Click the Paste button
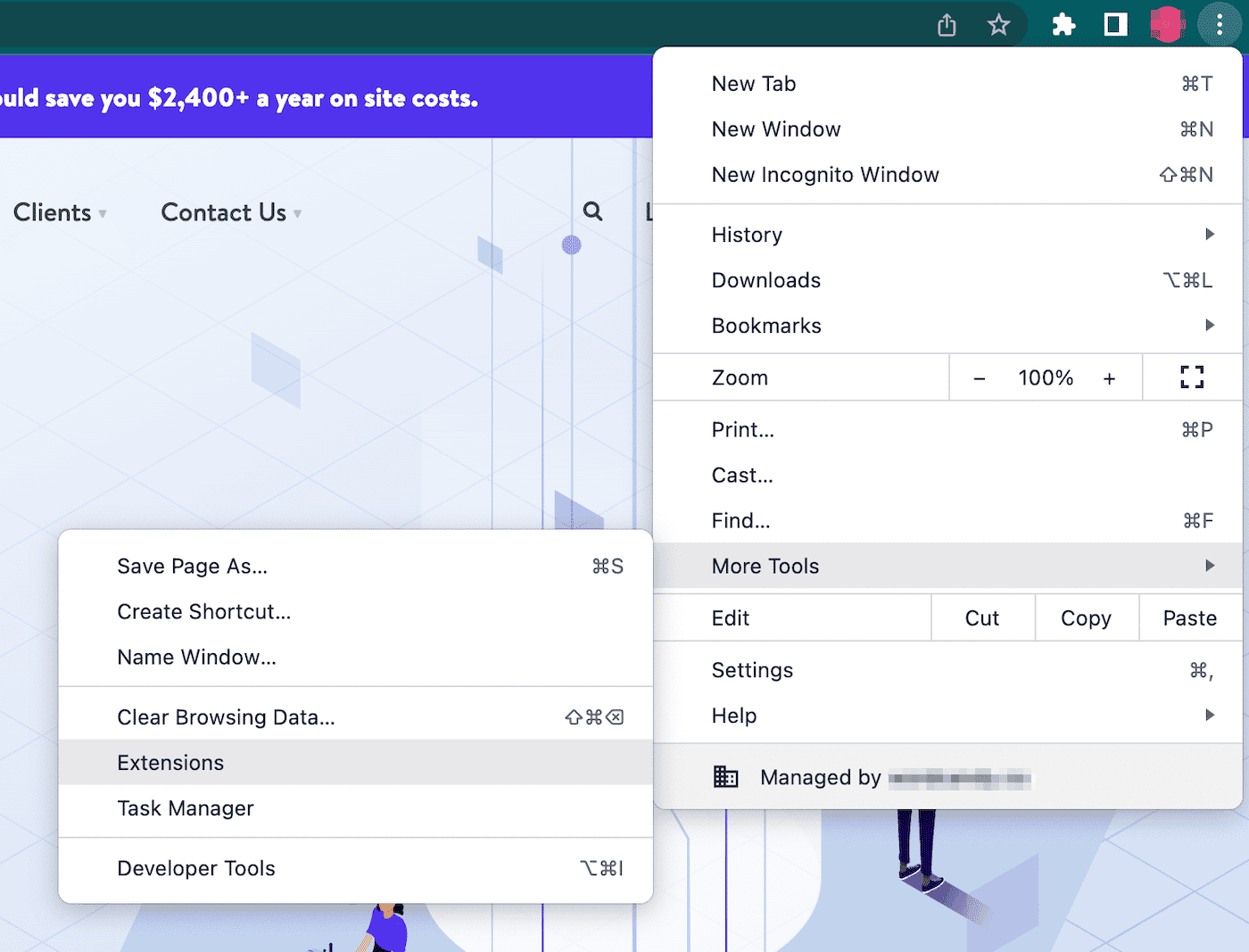This screenshot has width=1249, height=952. coord(1189,617)
